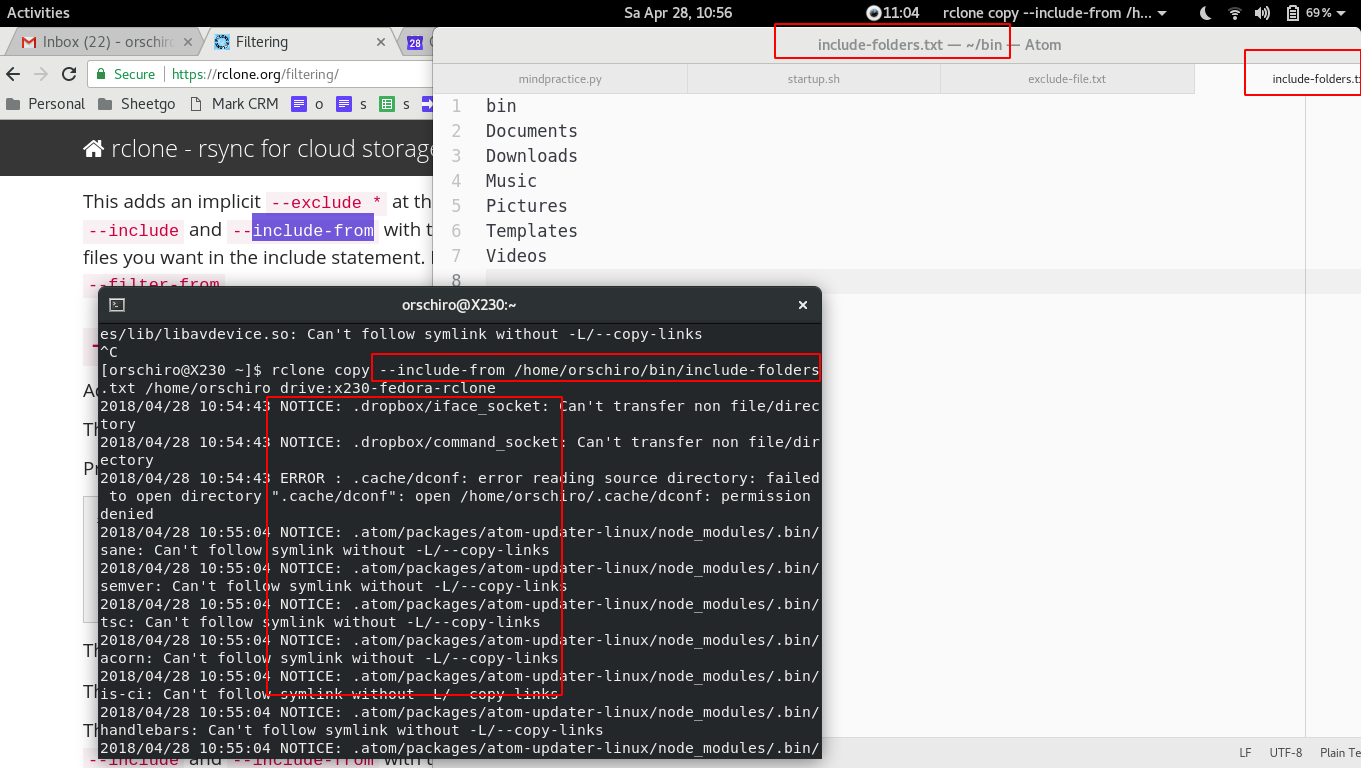
Task: Open the clock and calendar dropdown
Action: point(677,13)
